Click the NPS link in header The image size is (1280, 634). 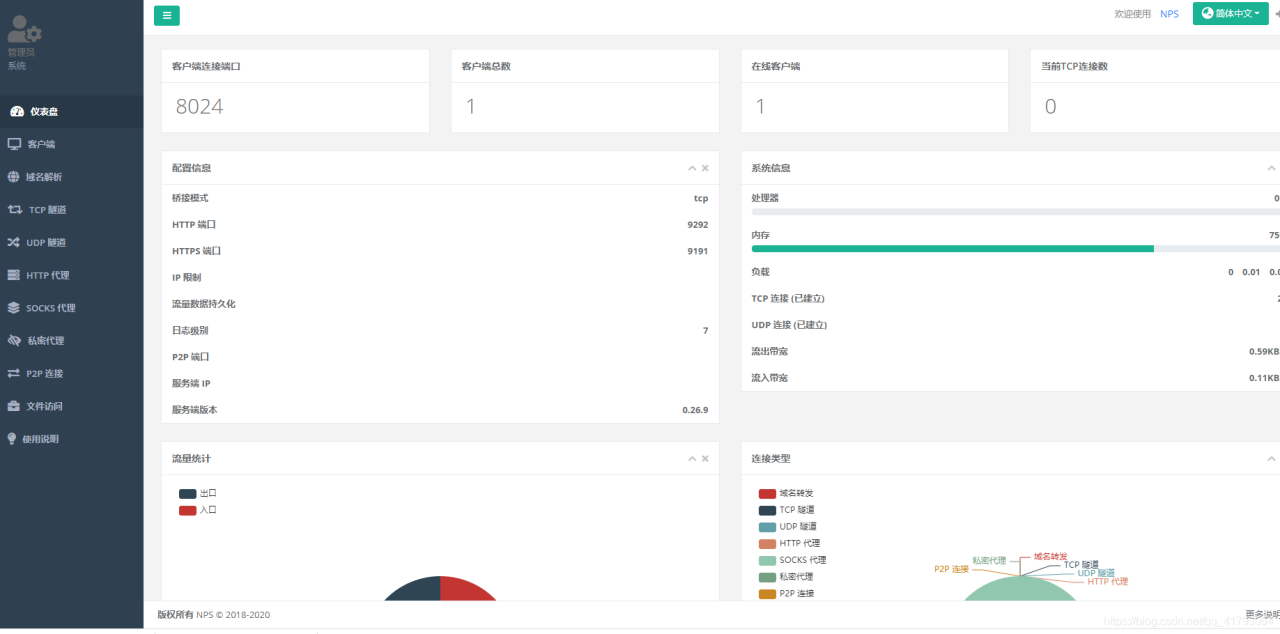[1169, 14]
